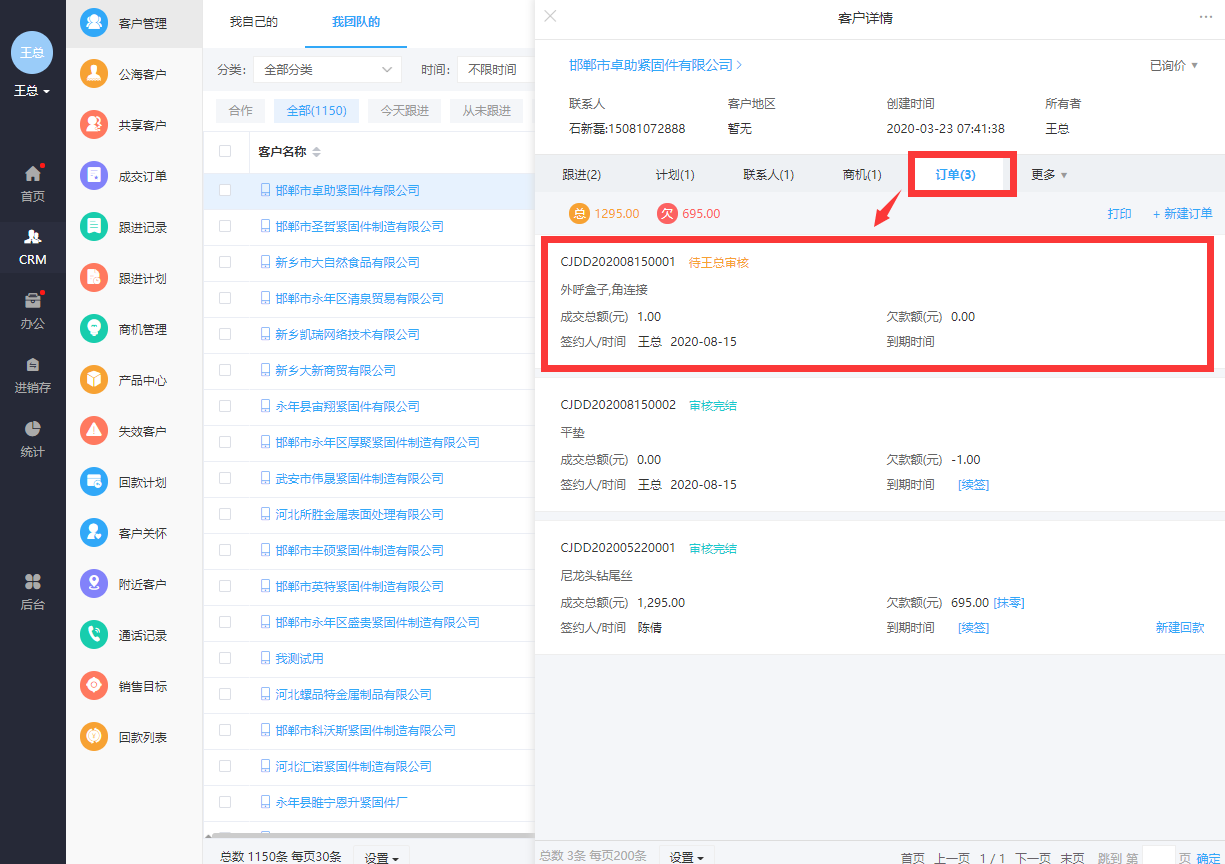Check the box for 新乡大新商贸有限公司
The image size is (1225, 864).
coord(225,370)
